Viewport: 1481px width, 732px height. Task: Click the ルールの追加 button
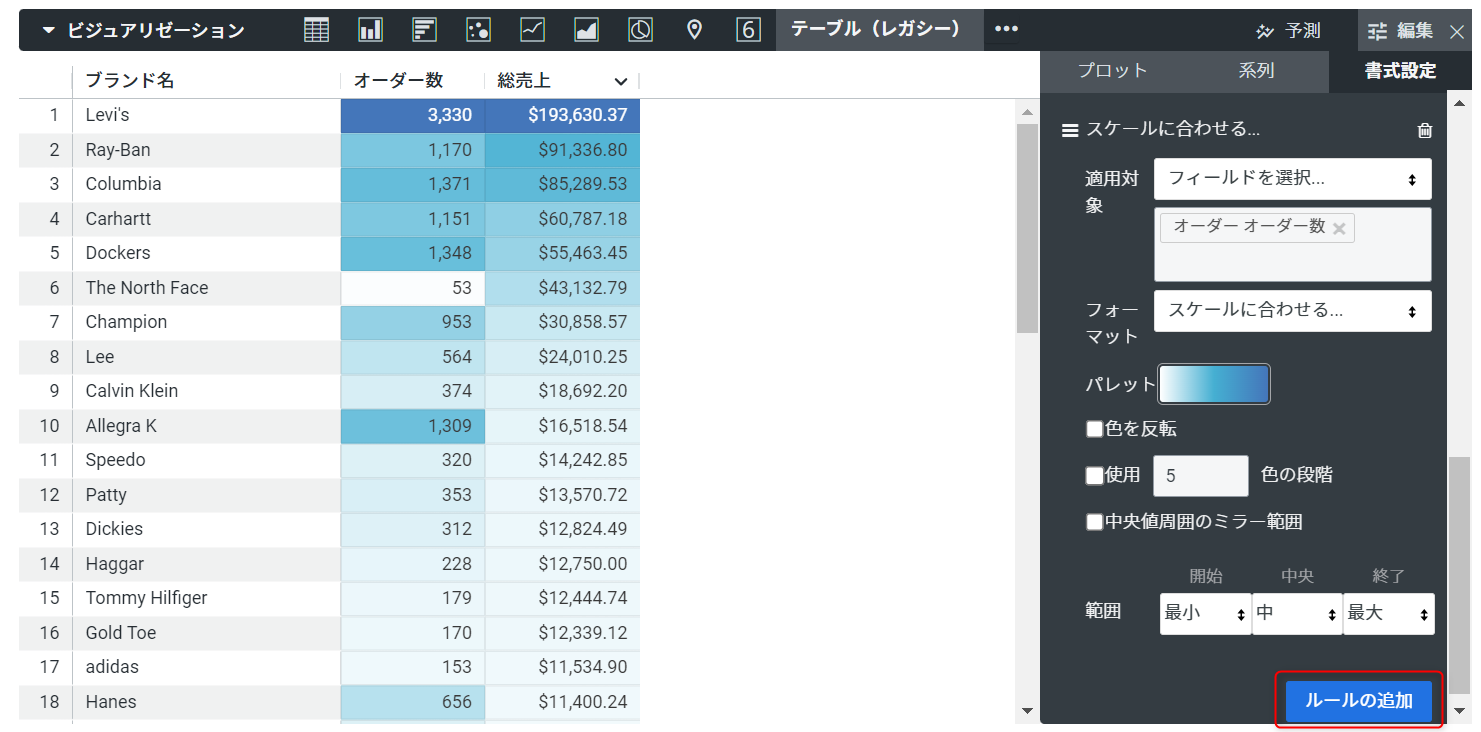(x=1358, y=701)
